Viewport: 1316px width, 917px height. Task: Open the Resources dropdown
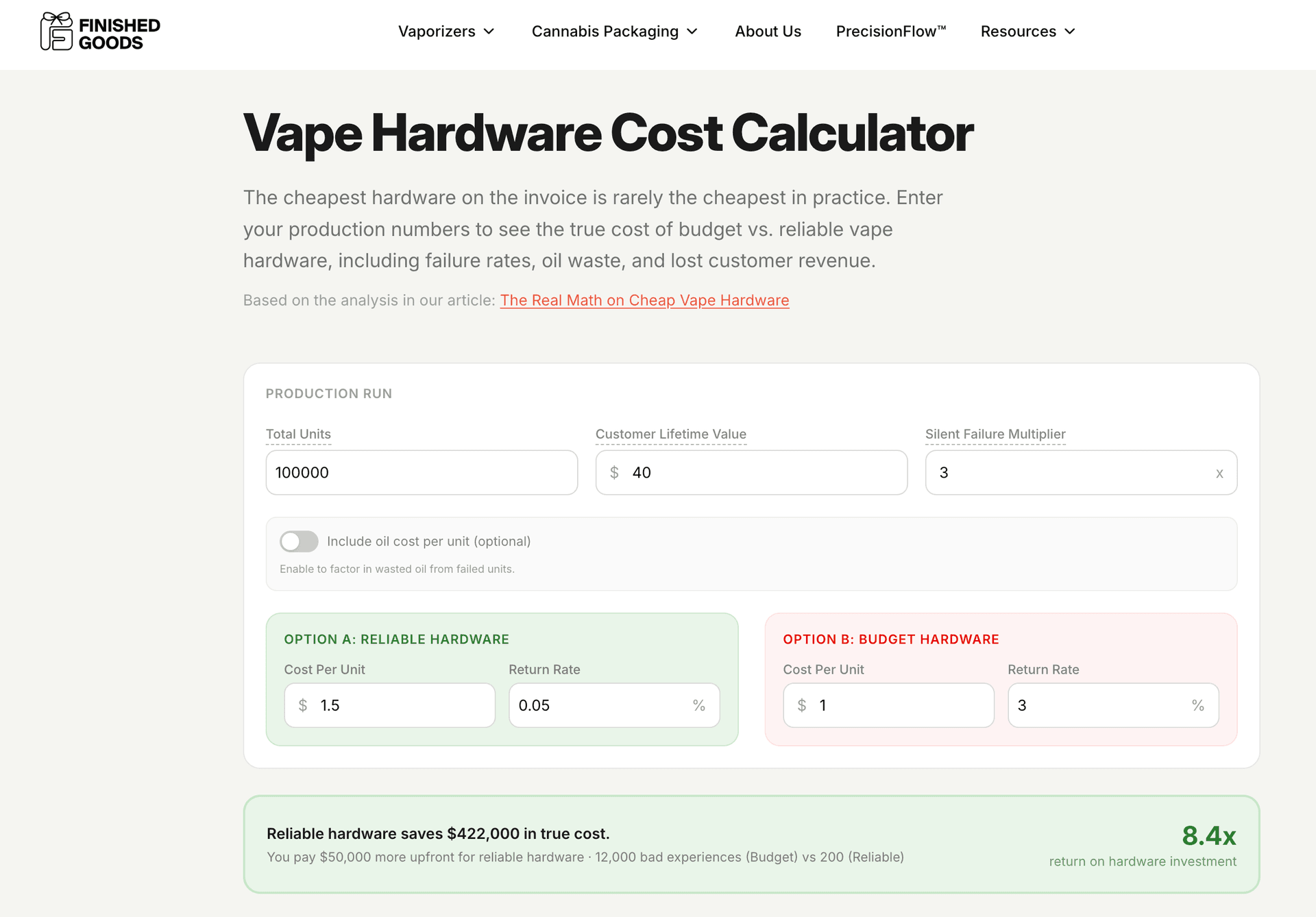[1027, 31]
